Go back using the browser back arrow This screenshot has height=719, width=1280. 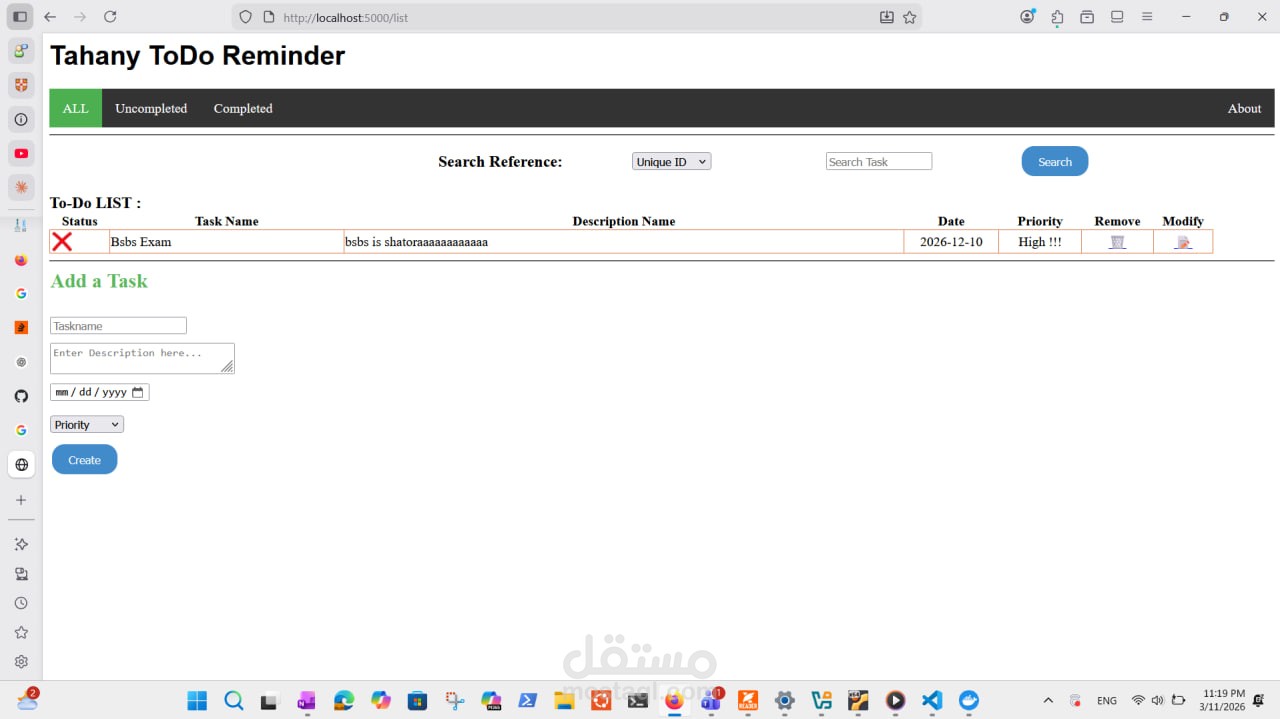coord(50,17)
